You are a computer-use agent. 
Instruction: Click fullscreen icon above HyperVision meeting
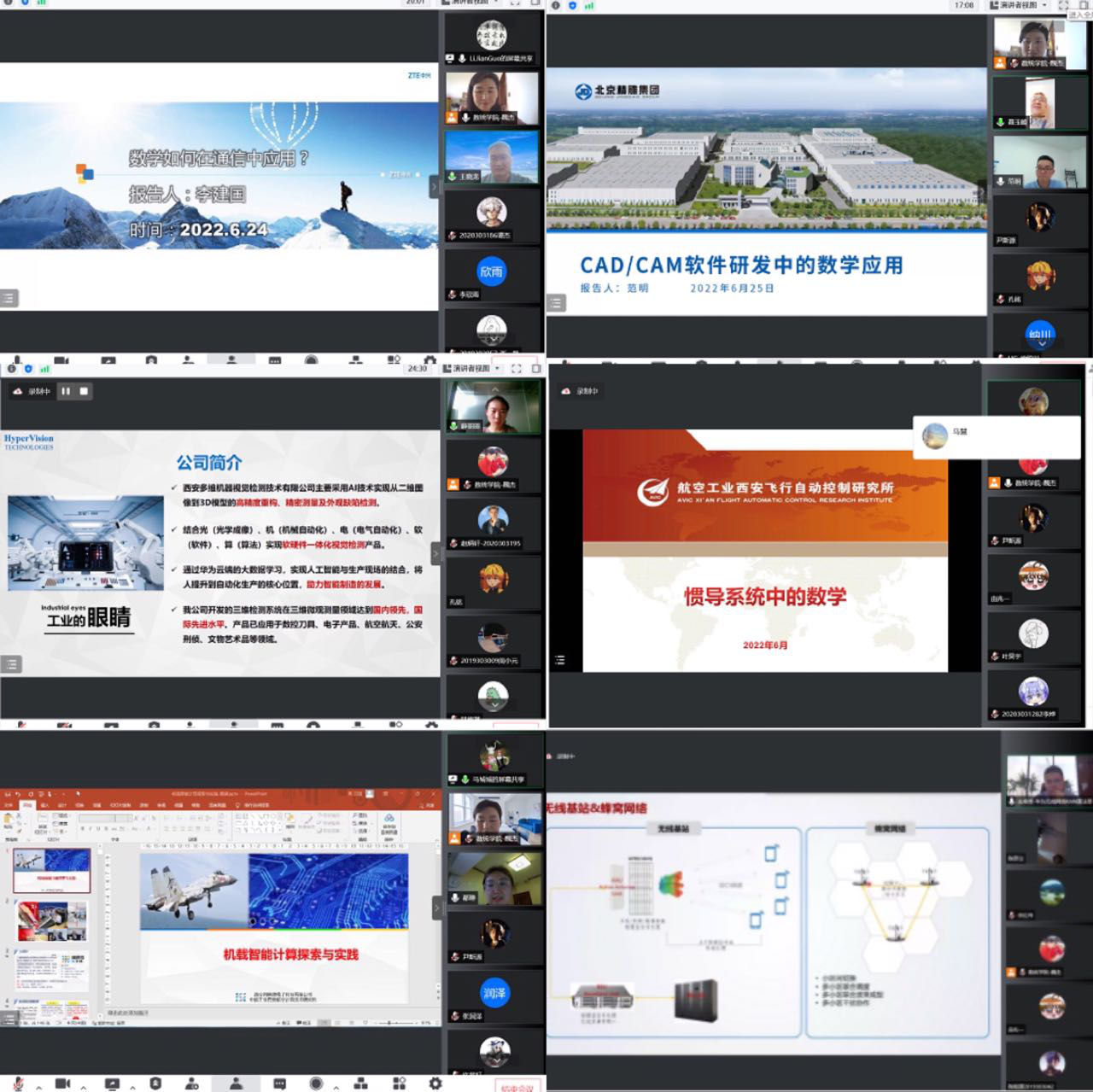point(517,369)
